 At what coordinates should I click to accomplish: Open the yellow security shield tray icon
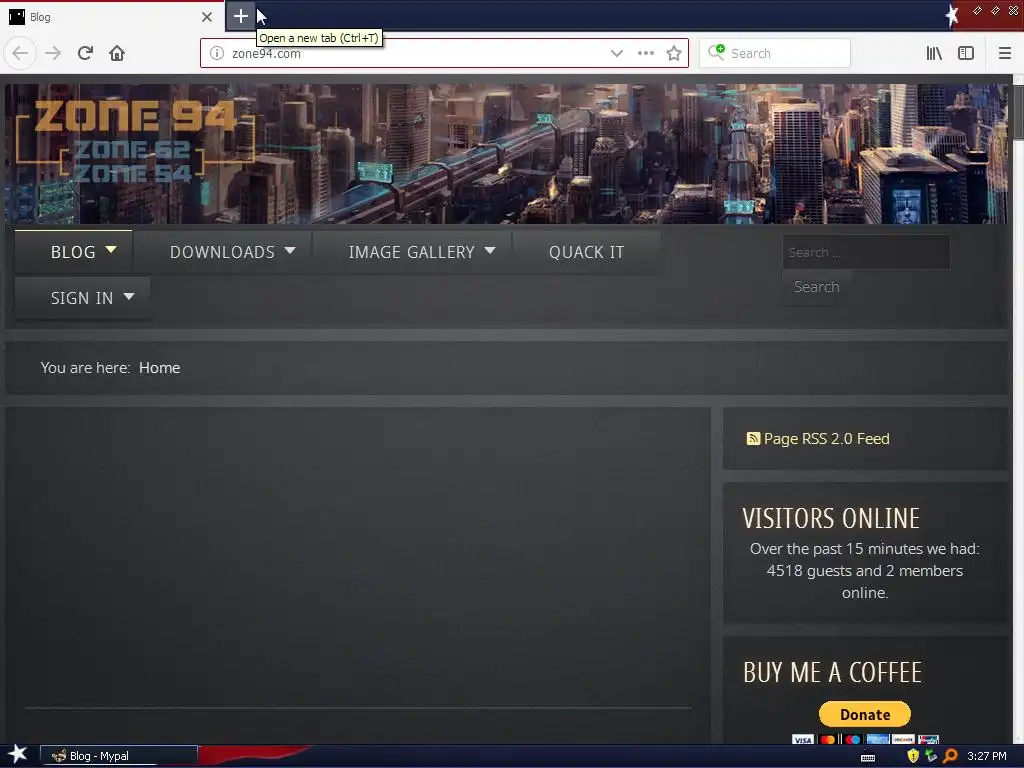tap(913, 756)
